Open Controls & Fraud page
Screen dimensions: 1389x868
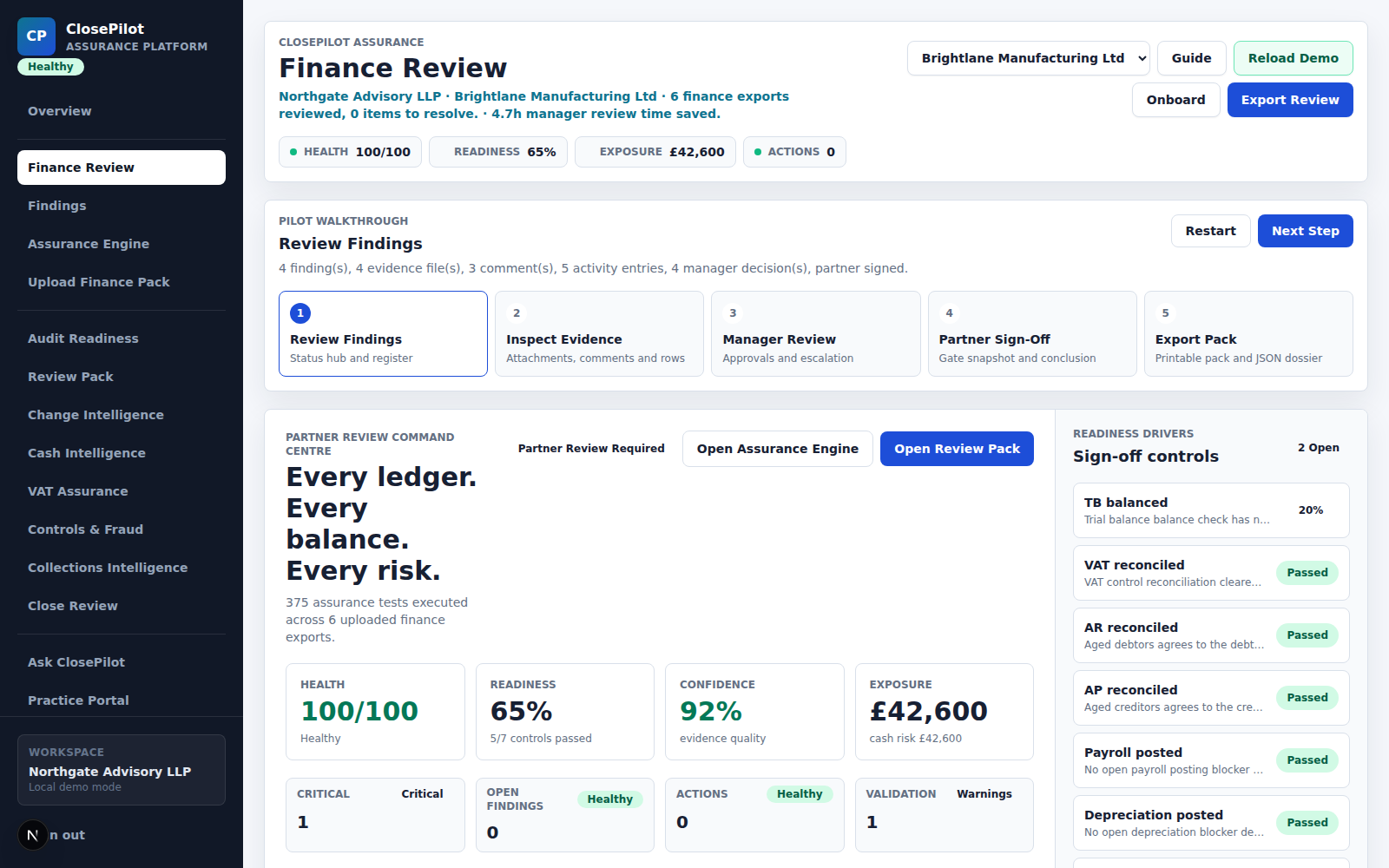pos(122,529)
